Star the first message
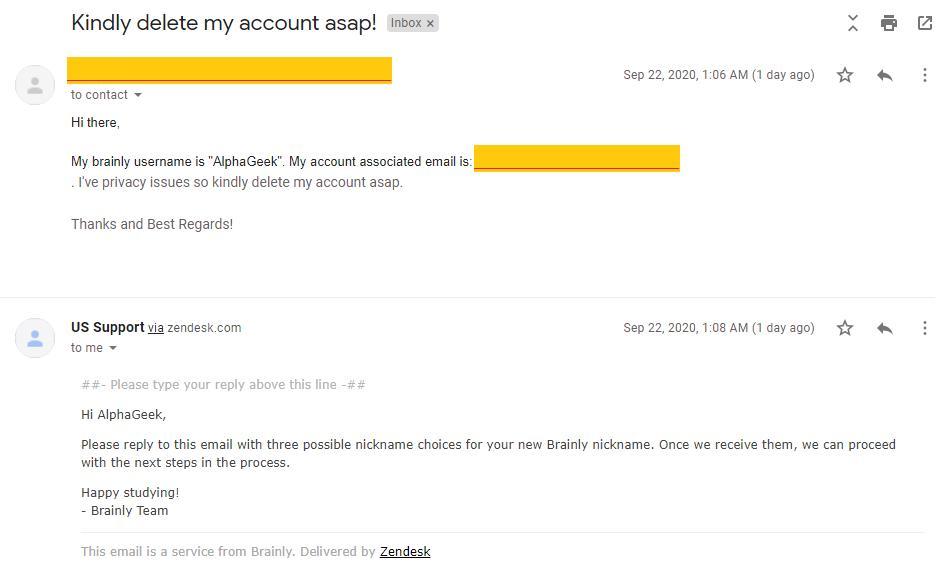This screenshot has height=573, width=951. [845, 75]
